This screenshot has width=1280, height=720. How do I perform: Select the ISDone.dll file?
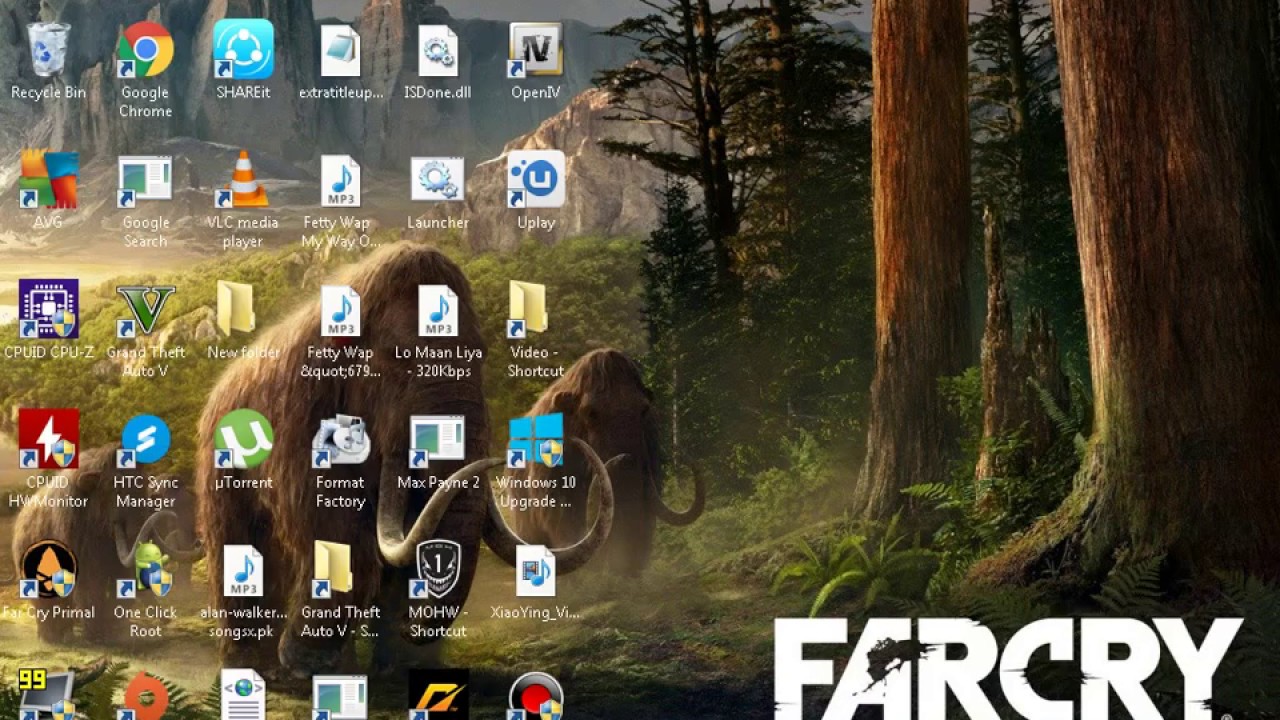point(437,51)
